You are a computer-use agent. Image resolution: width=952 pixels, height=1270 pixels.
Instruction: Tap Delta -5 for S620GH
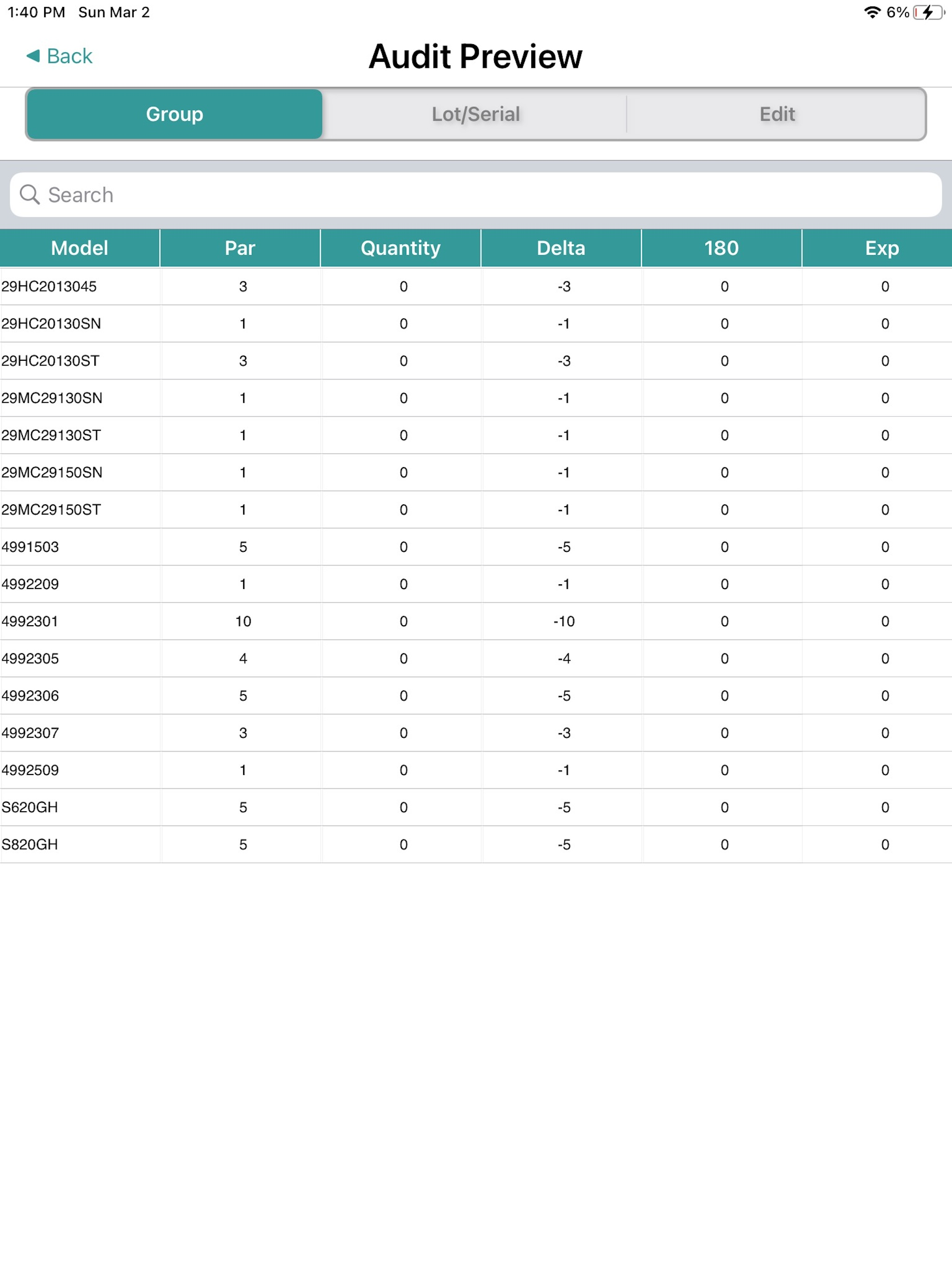(x=564, y=807)
